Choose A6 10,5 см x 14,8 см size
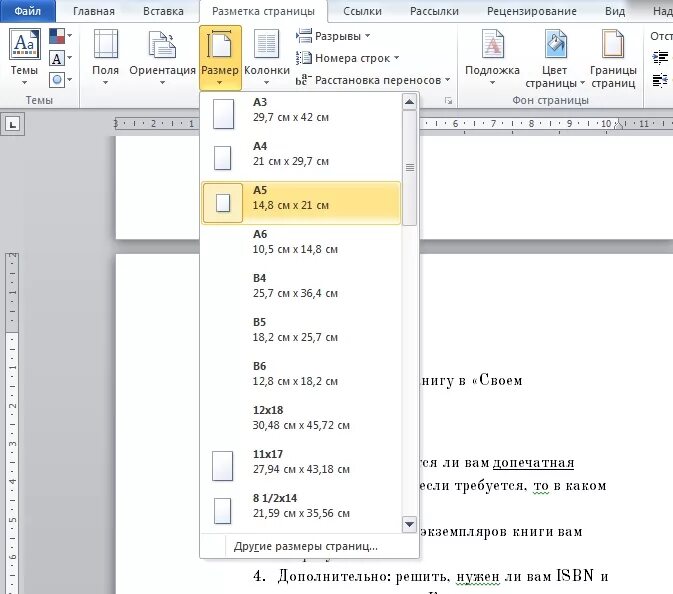 point(301,246)
